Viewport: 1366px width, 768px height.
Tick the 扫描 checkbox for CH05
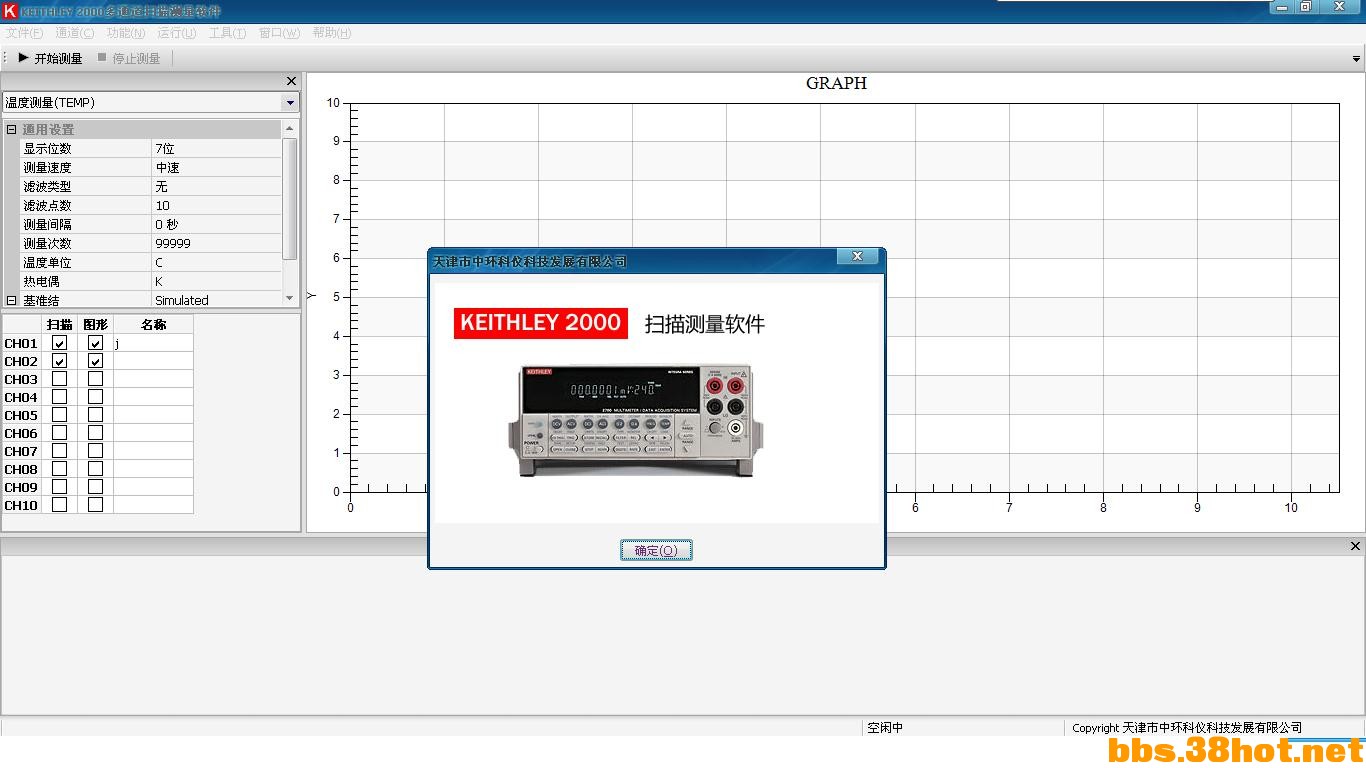pyautogui.click(x=60, y=415)
